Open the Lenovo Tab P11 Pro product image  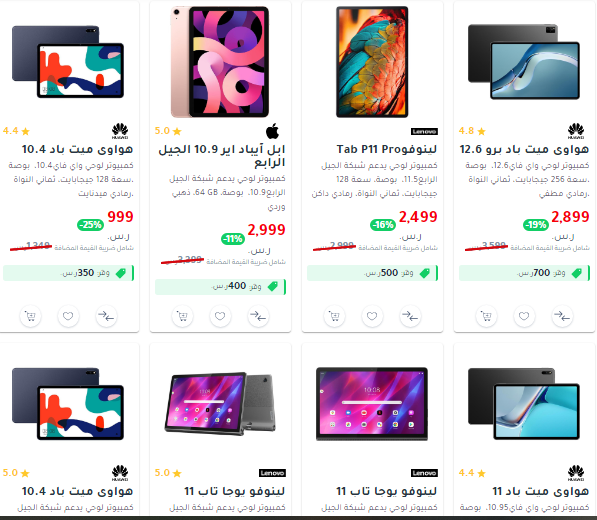pyautogui.click(x=372, y=62)
